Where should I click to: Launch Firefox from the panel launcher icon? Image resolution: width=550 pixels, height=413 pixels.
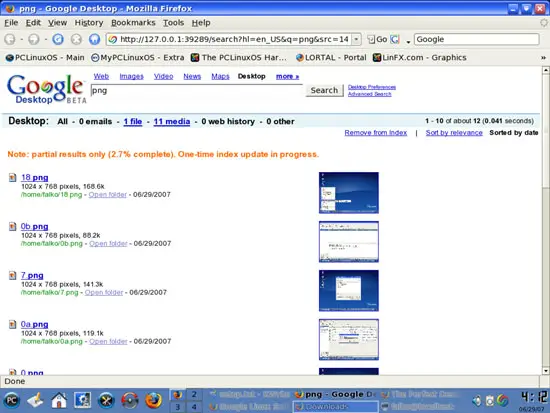pos(153,400)
